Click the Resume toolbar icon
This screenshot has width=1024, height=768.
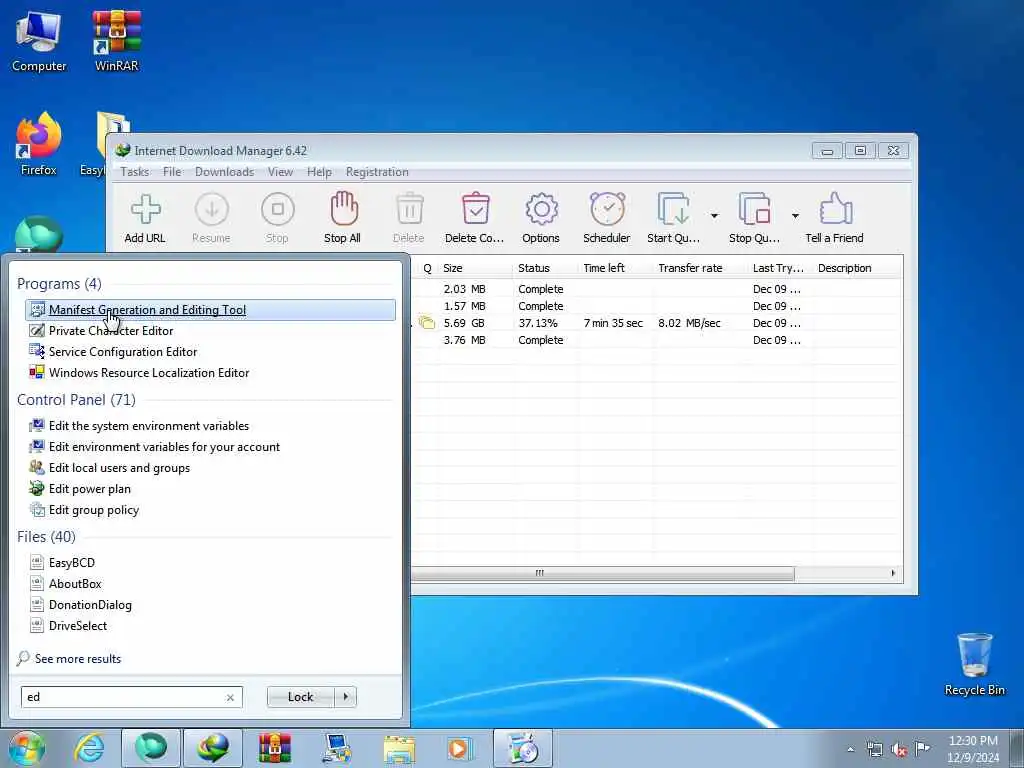tap(211, 219)
